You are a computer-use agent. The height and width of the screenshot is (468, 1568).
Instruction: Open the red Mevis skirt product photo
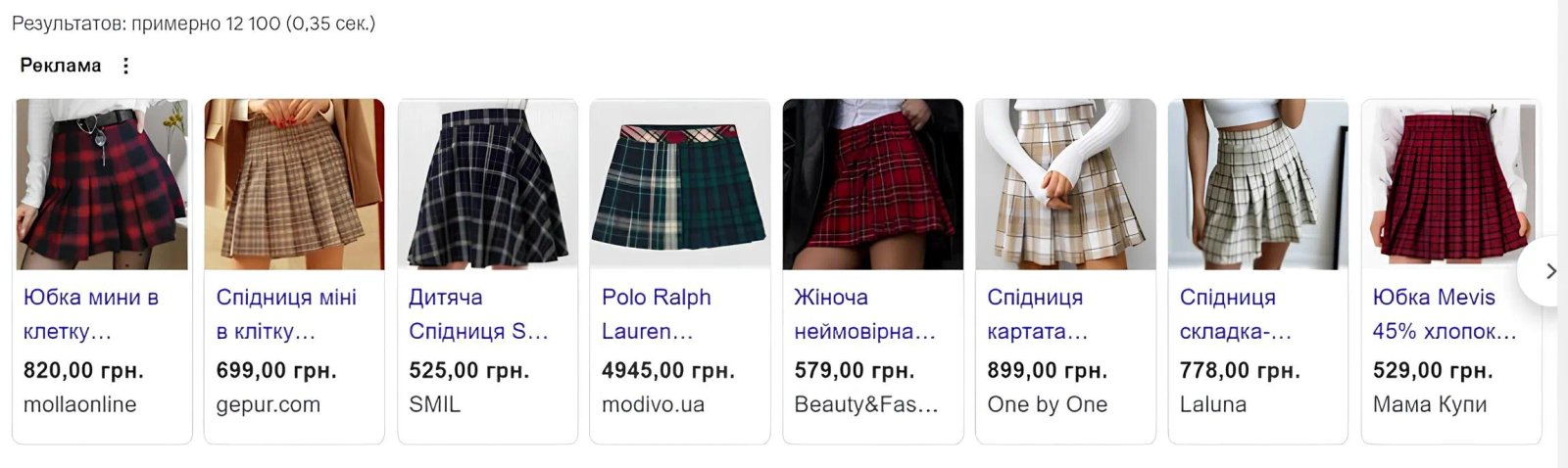pos(1451,184)
